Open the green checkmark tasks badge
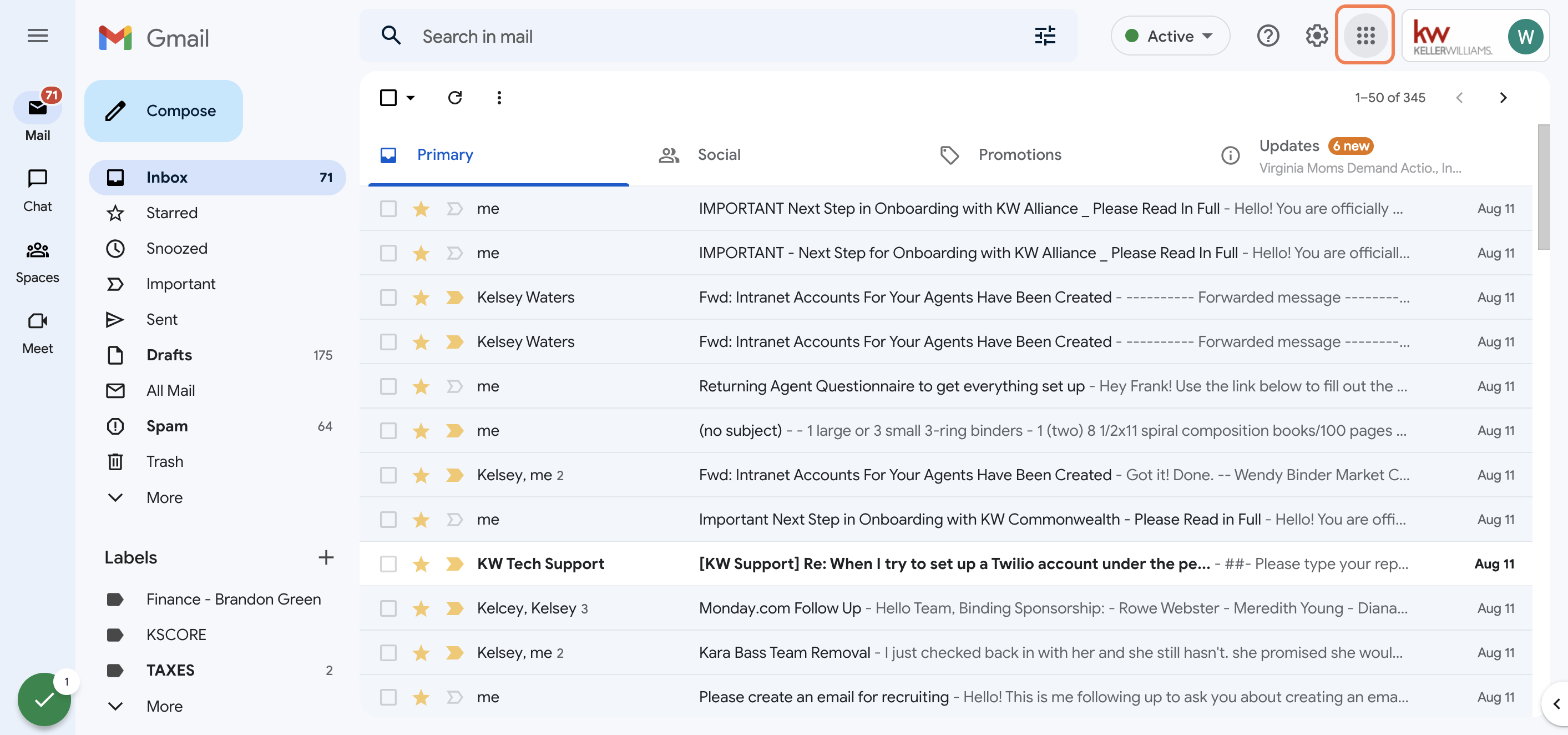 click(x=44, y=699)
